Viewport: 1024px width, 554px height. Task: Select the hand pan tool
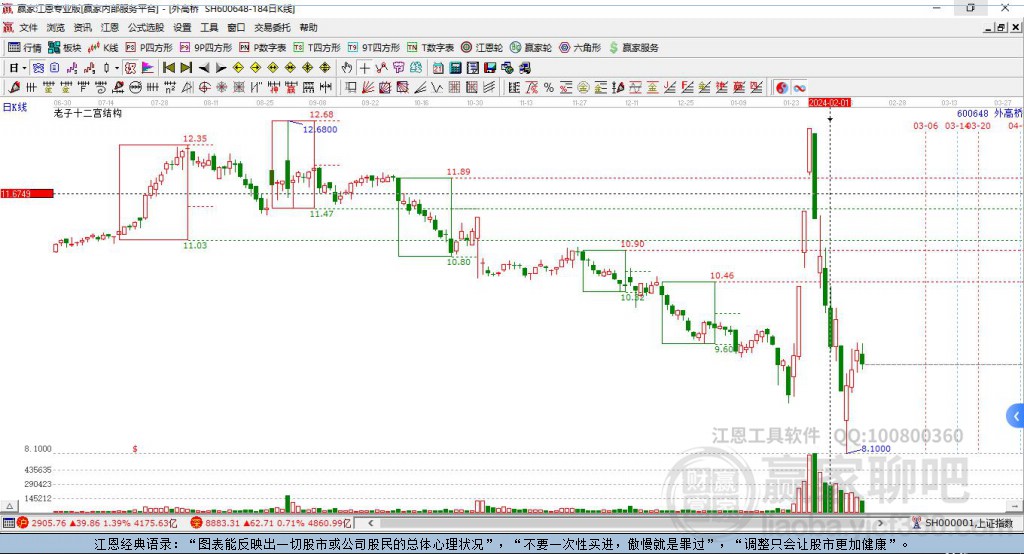[347, 68]
